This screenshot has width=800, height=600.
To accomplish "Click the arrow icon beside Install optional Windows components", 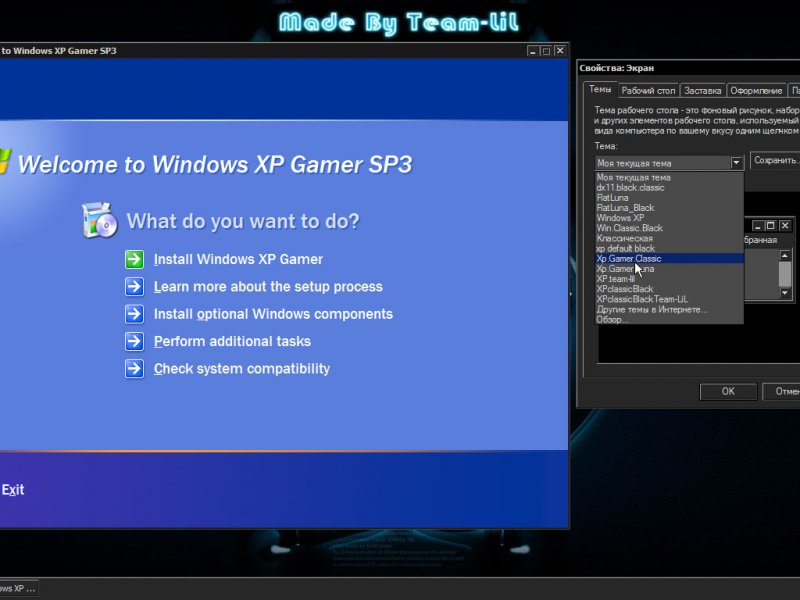I will 135,314.
